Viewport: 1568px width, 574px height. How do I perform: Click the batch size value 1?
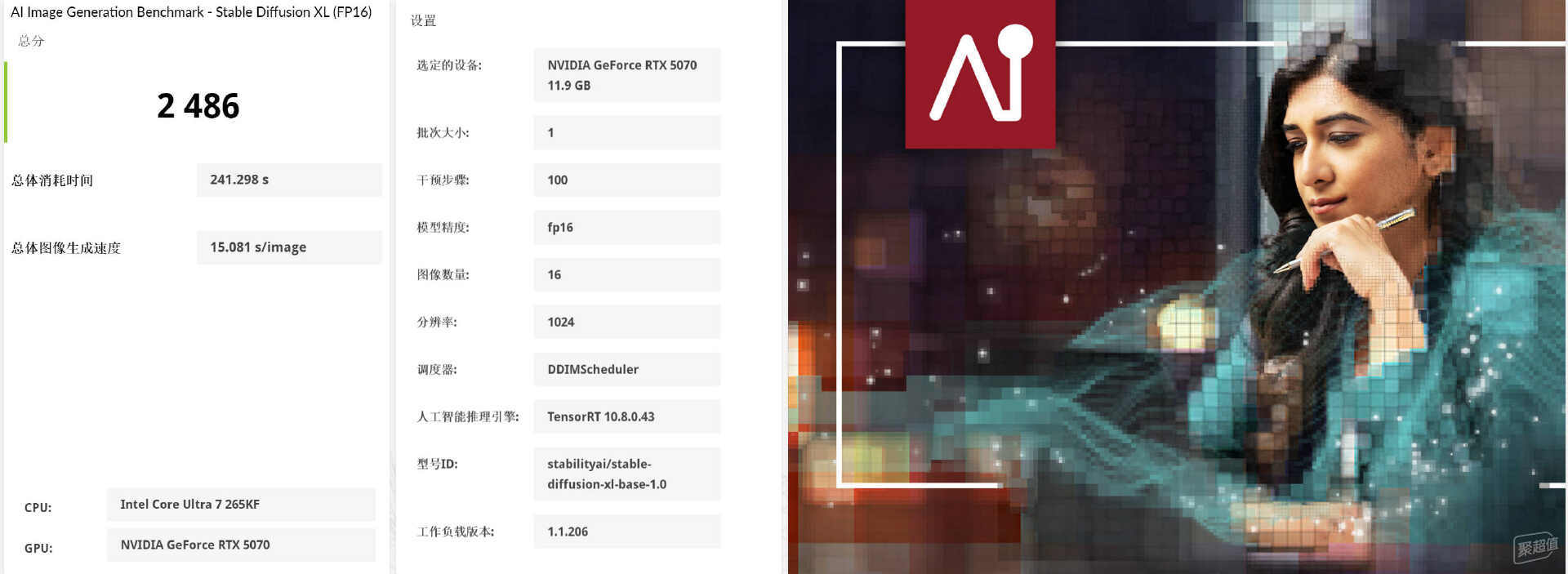[x=627, y=132]
